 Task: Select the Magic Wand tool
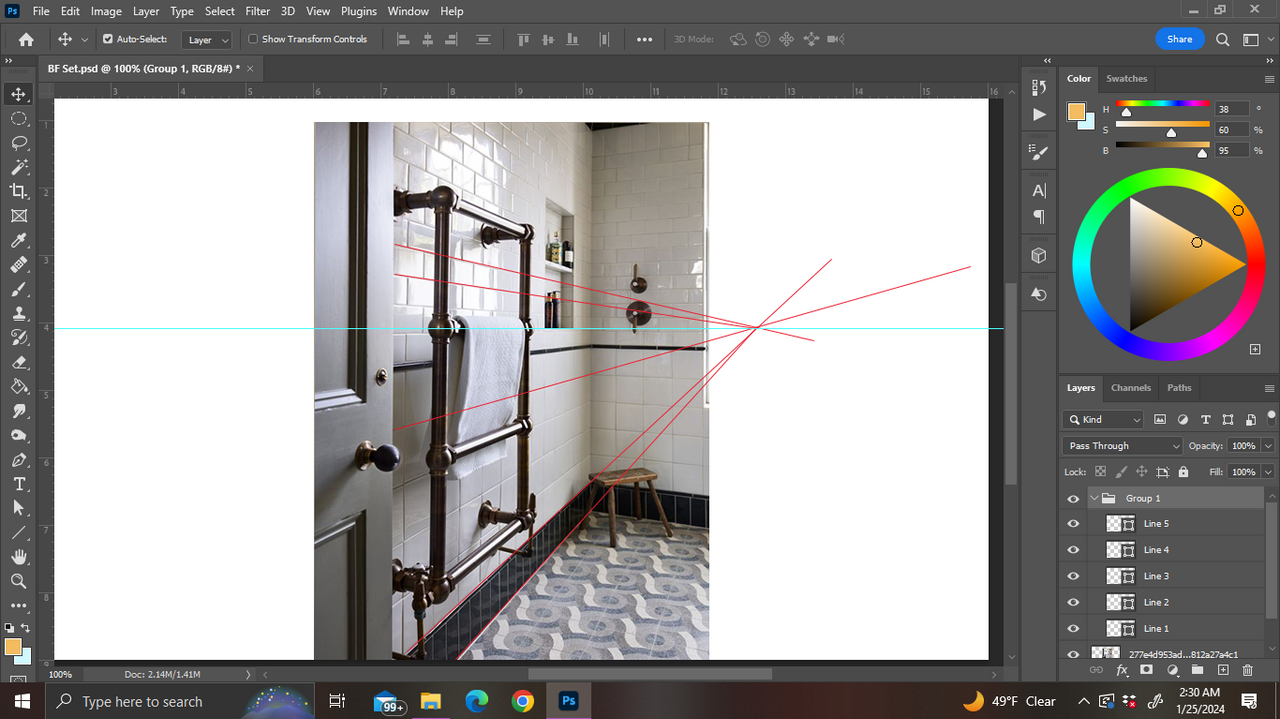pos(18,167)
